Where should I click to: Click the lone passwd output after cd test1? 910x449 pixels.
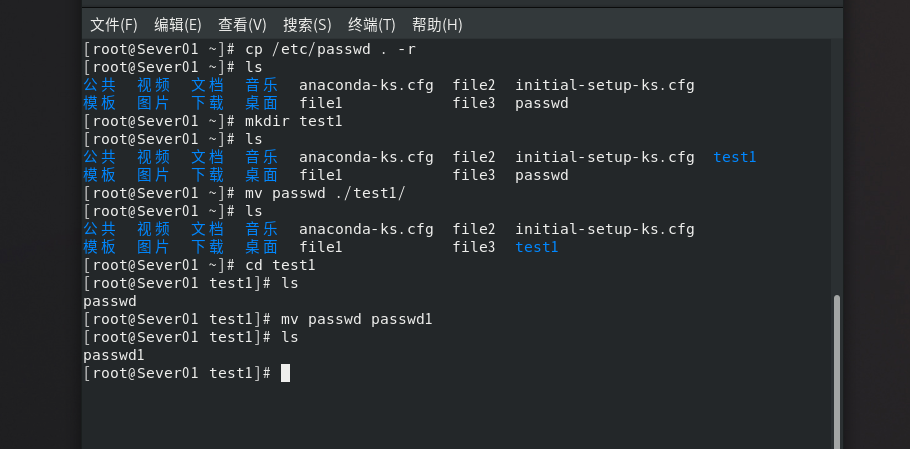(x=109, y=301)
